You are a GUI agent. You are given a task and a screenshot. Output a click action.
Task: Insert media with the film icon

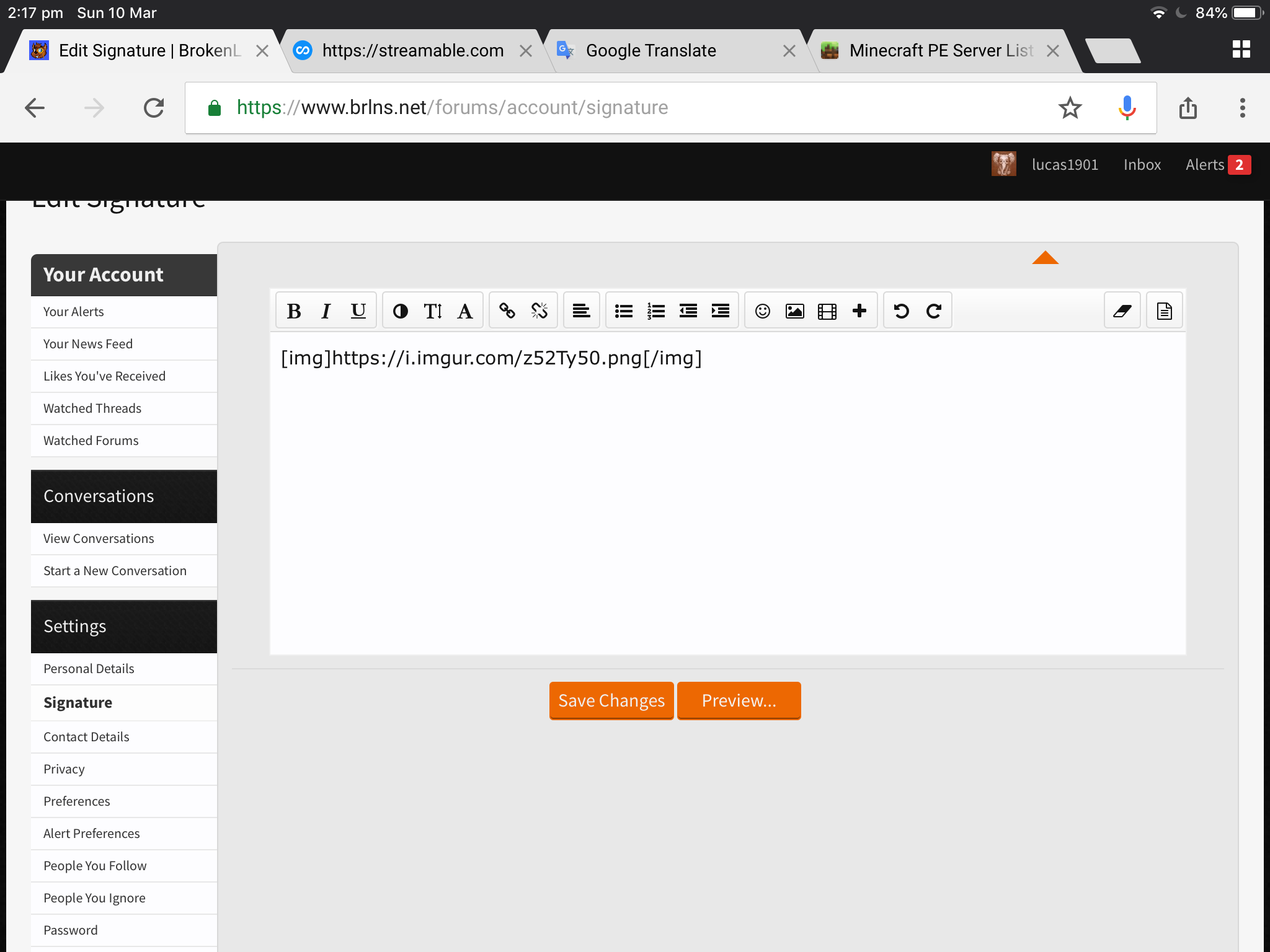(827, 311)
